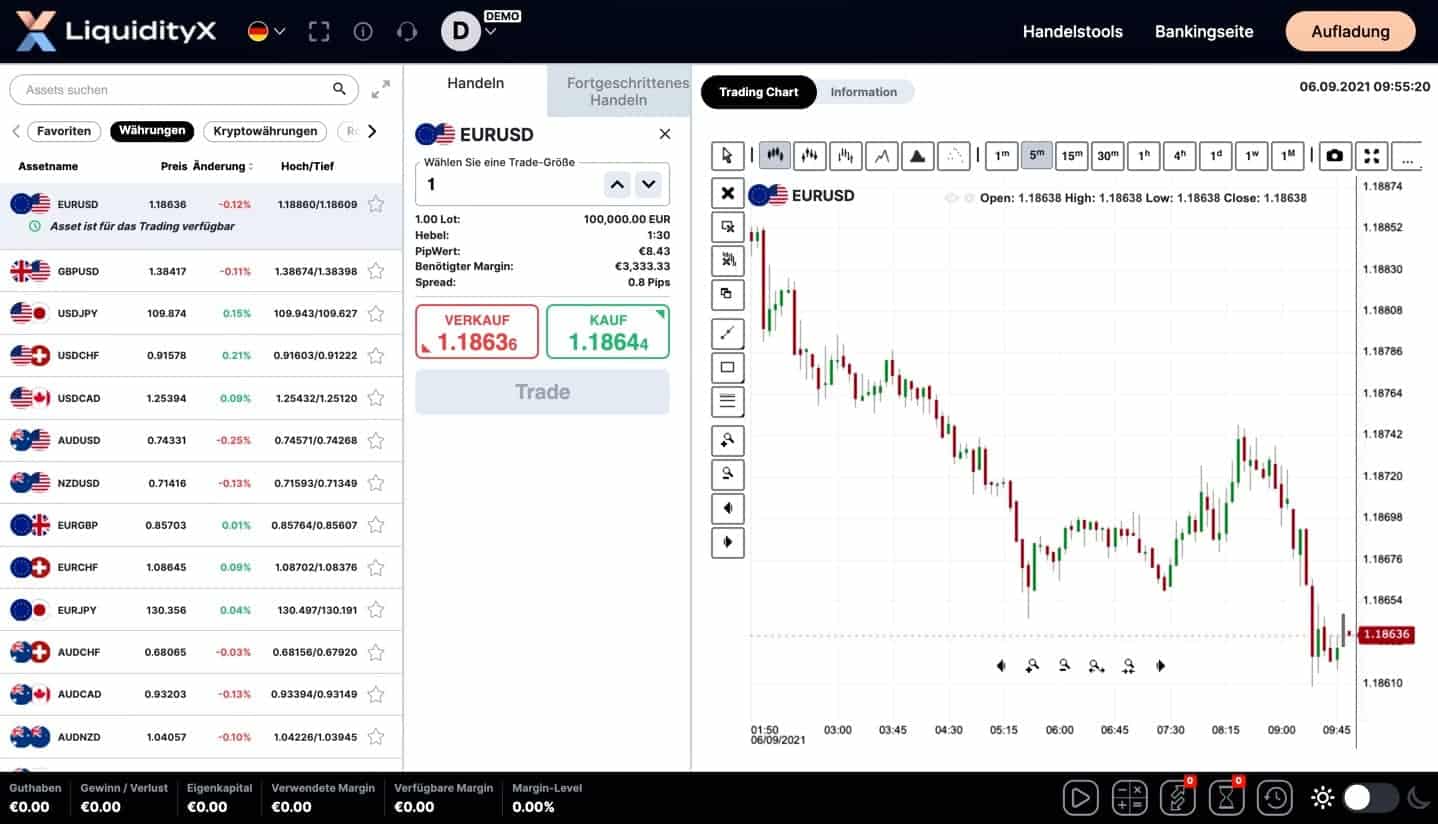Image resolution: width=1438 pixels, height=824 pixels.
Task: Take a chart snapshot with the camera icon
Action: click(1334, 155)
